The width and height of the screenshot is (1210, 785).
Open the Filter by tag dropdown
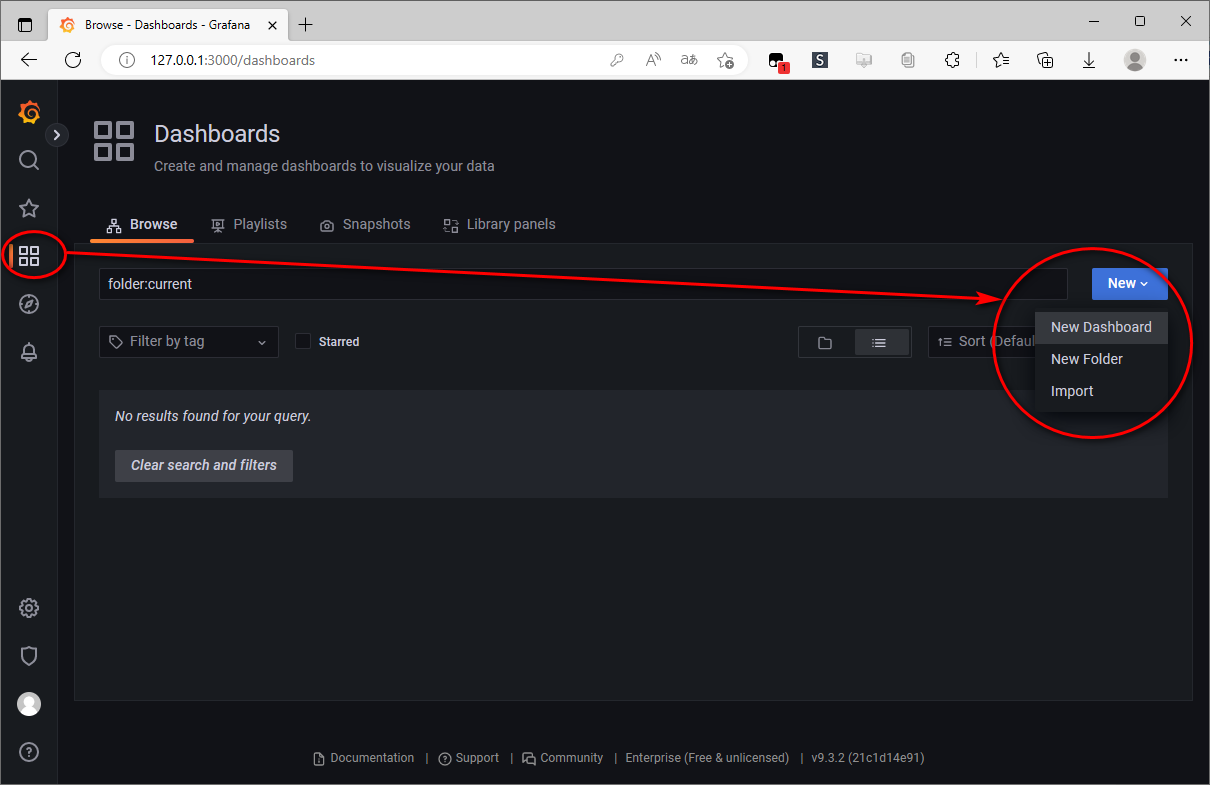(x=189, y=342)
